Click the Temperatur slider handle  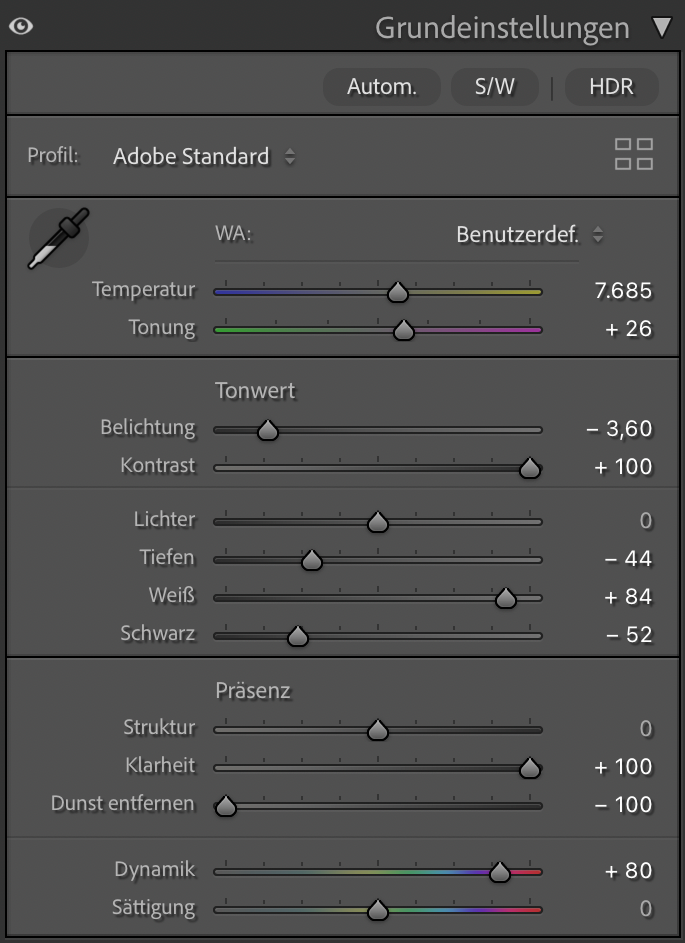click(x=398, y=292)
